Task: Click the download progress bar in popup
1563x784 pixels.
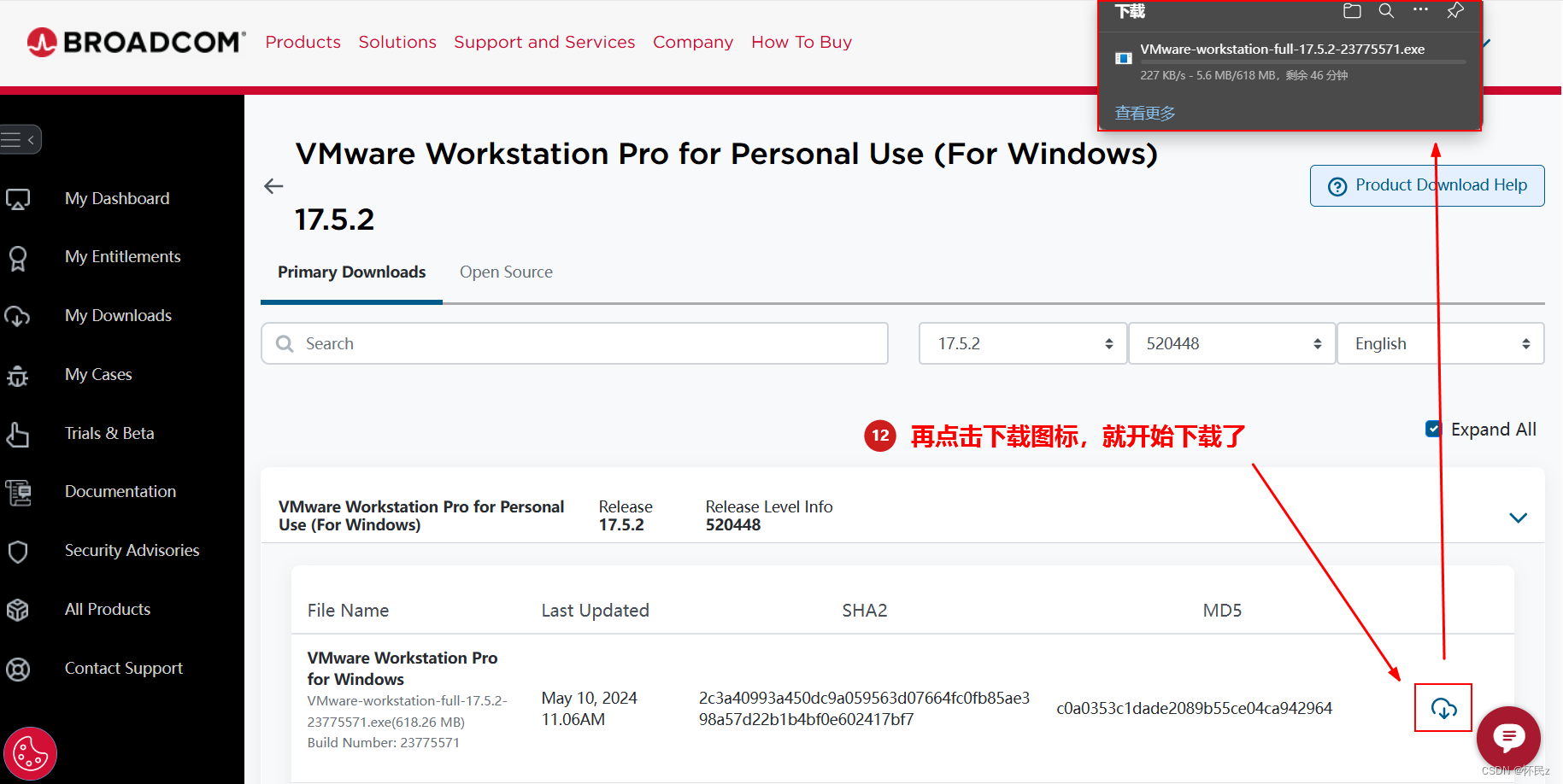Action: (1302, 61)
